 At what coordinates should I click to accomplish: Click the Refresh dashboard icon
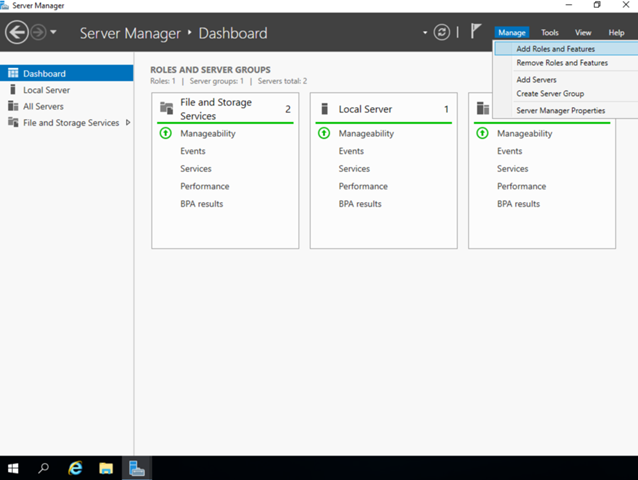tap(442, 32)
